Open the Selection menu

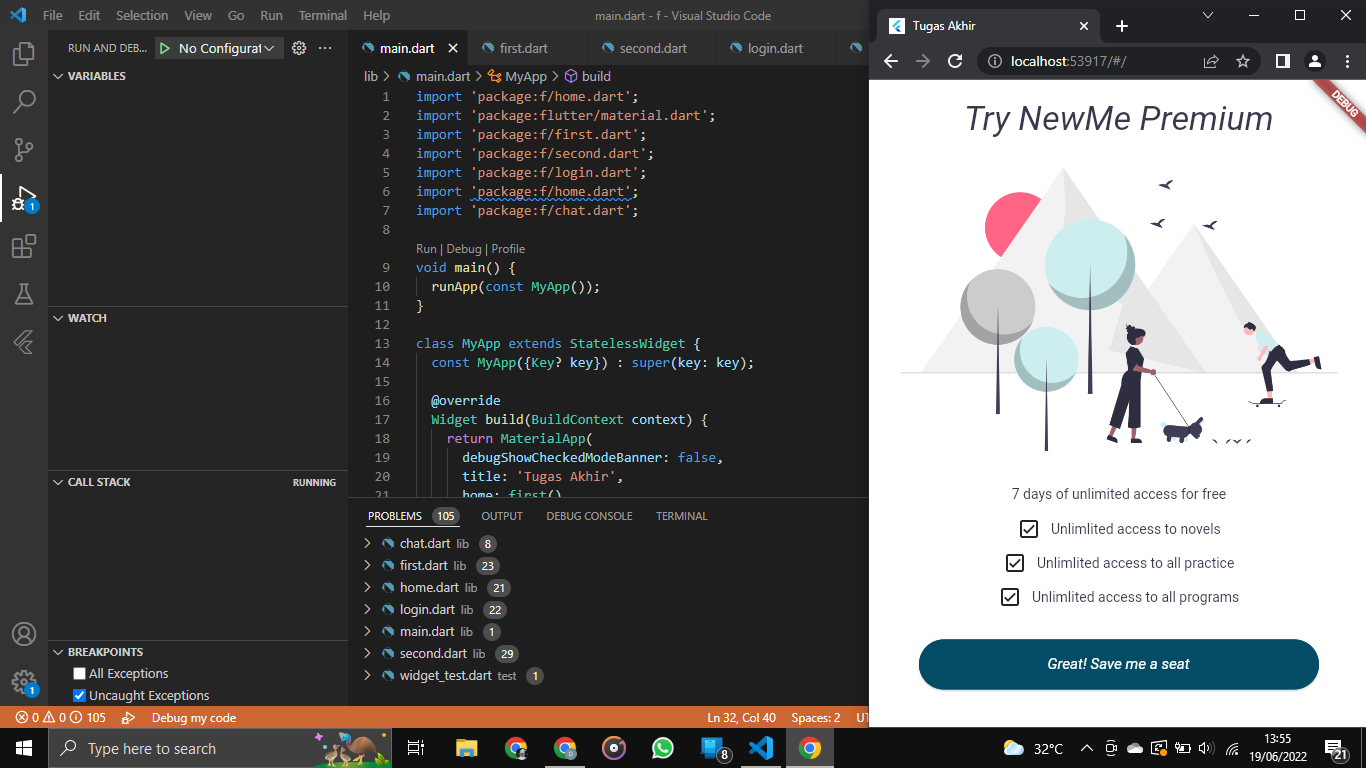(x=142, y=16)
